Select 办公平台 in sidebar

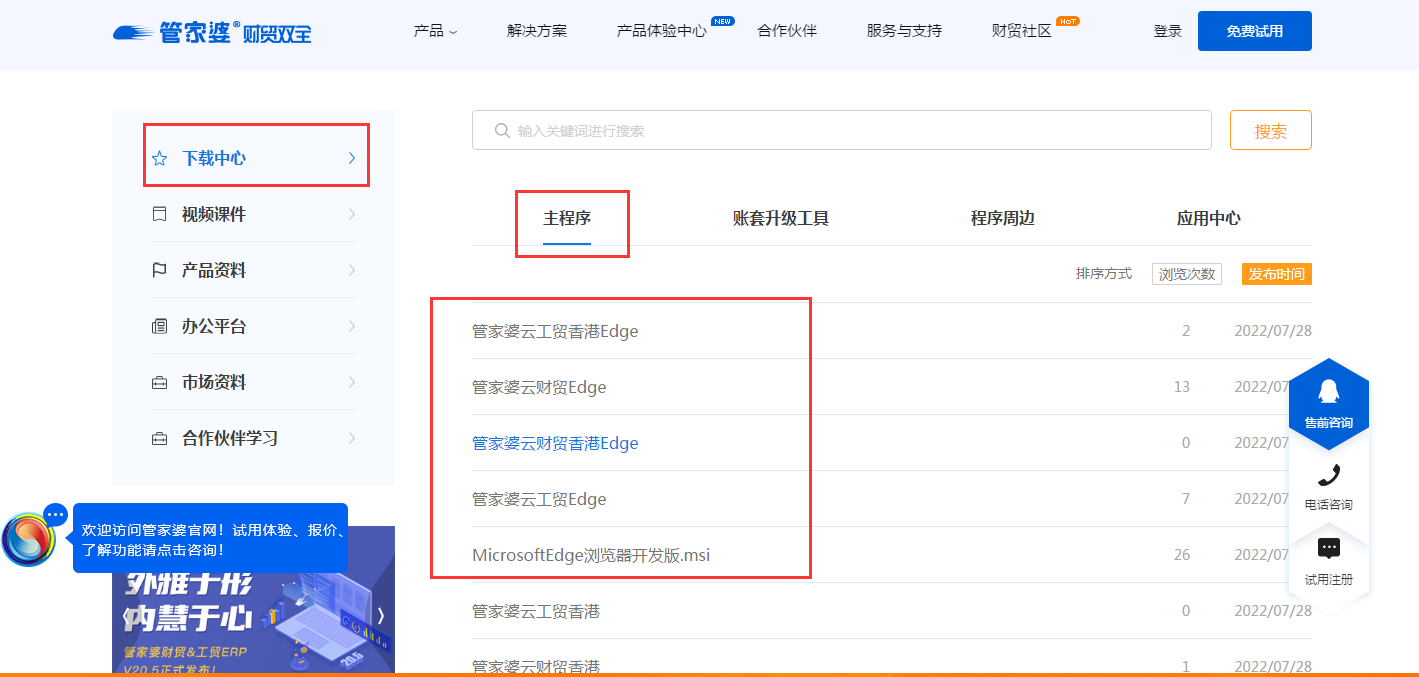[214, 326]
